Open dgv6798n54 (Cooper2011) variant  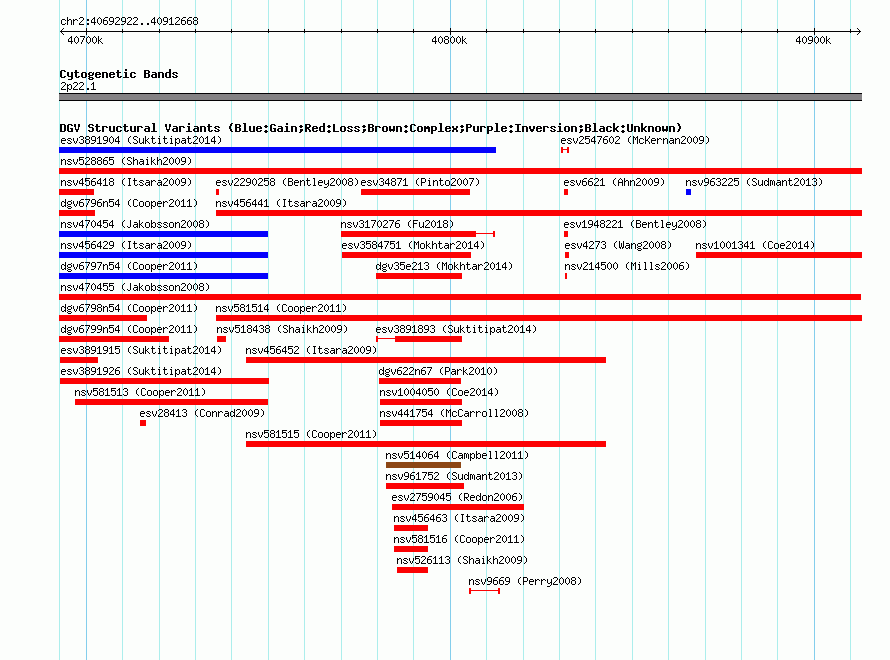click(x=129, y=308)
